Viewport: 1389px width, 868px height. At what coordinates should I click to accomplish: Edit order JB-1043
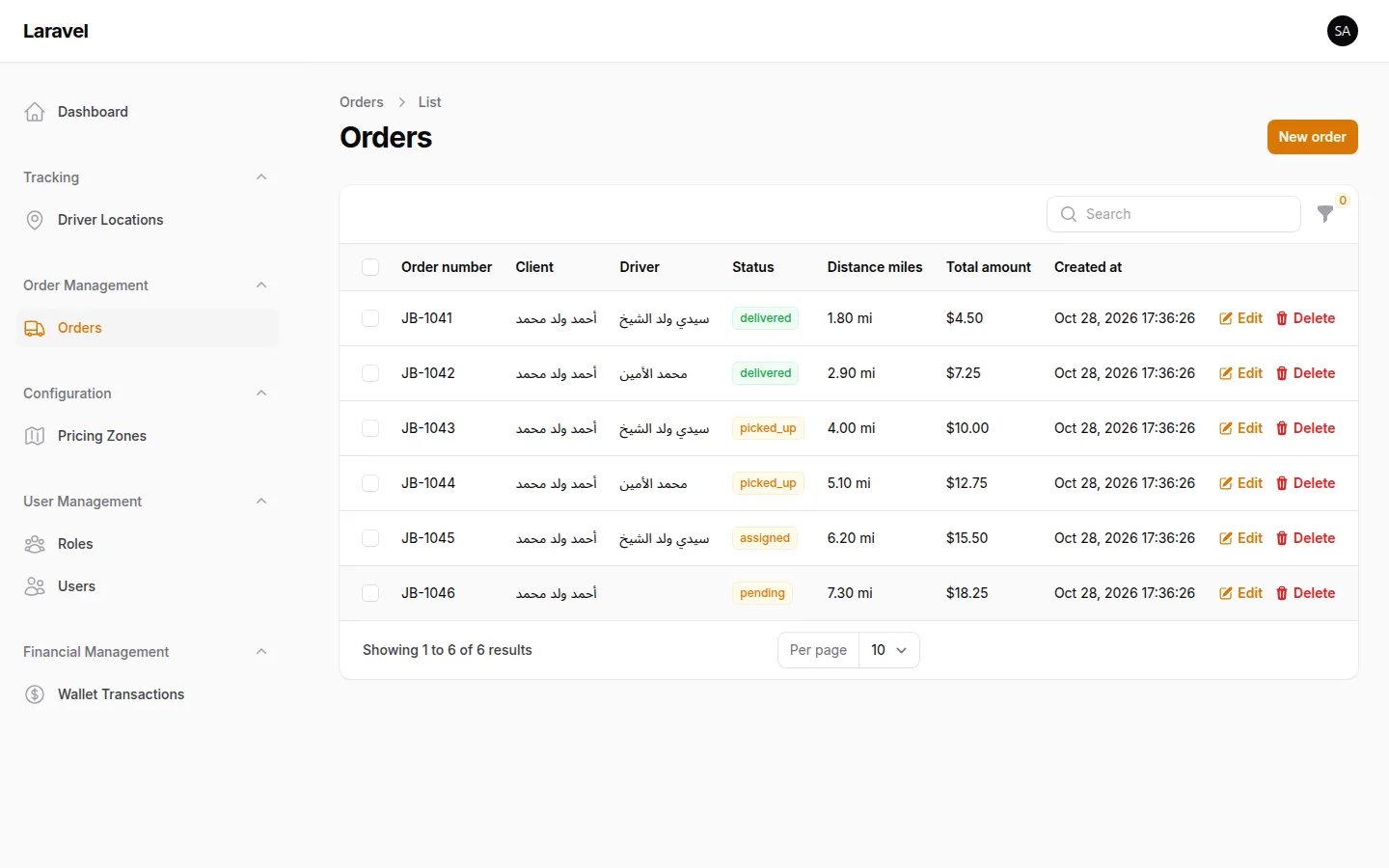click(1240, 428)
